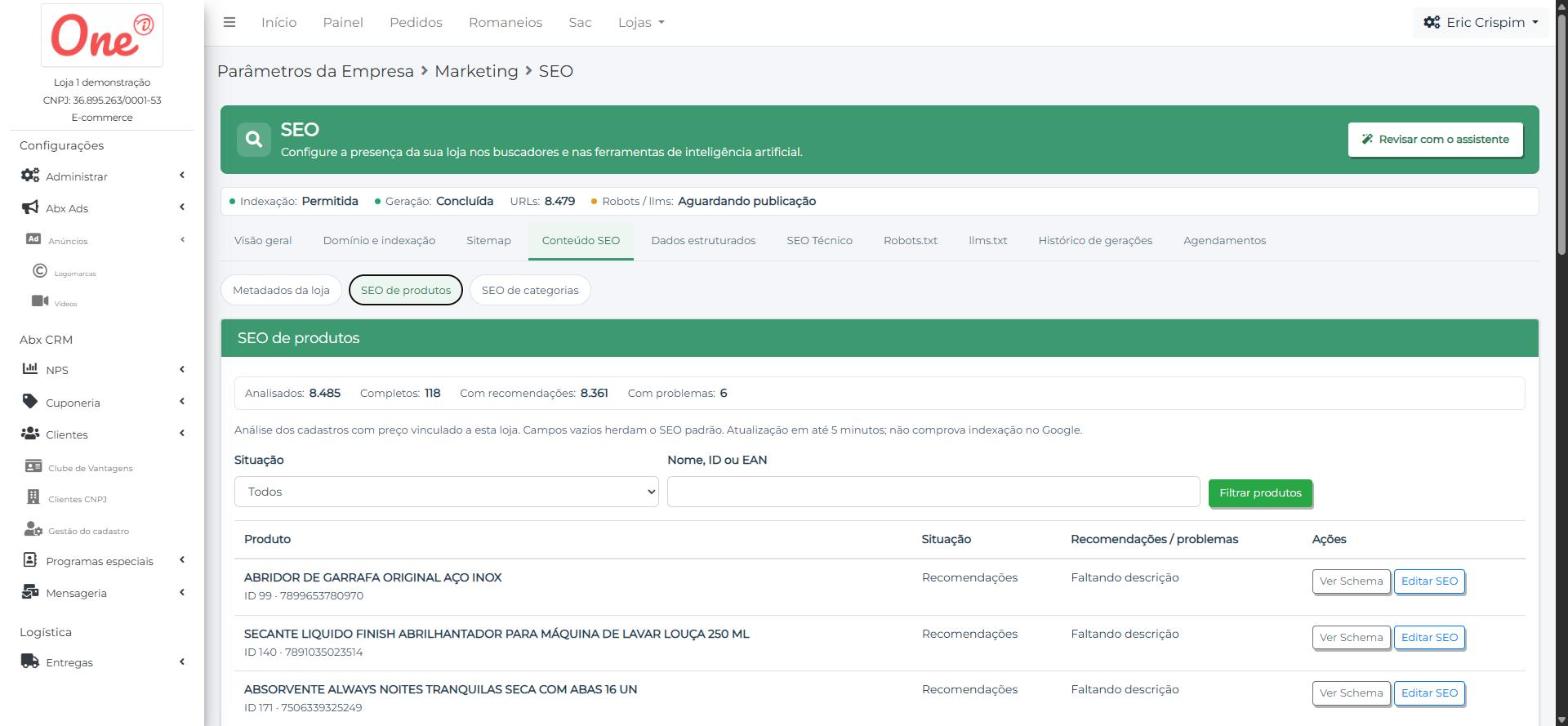Open the Situação Todos dropdown

click(447, 492)
